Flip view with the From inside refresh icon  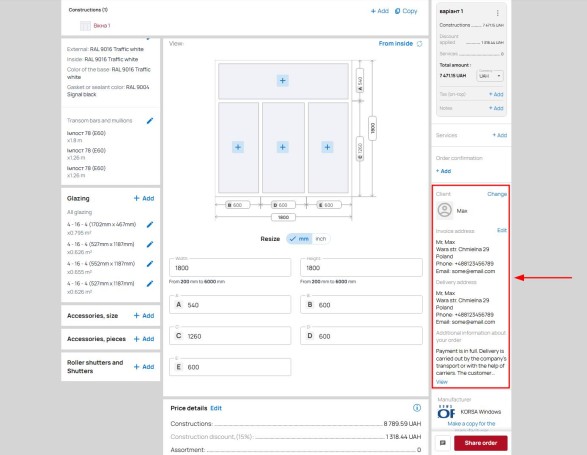pyautogui.click(x=420, y=44)
